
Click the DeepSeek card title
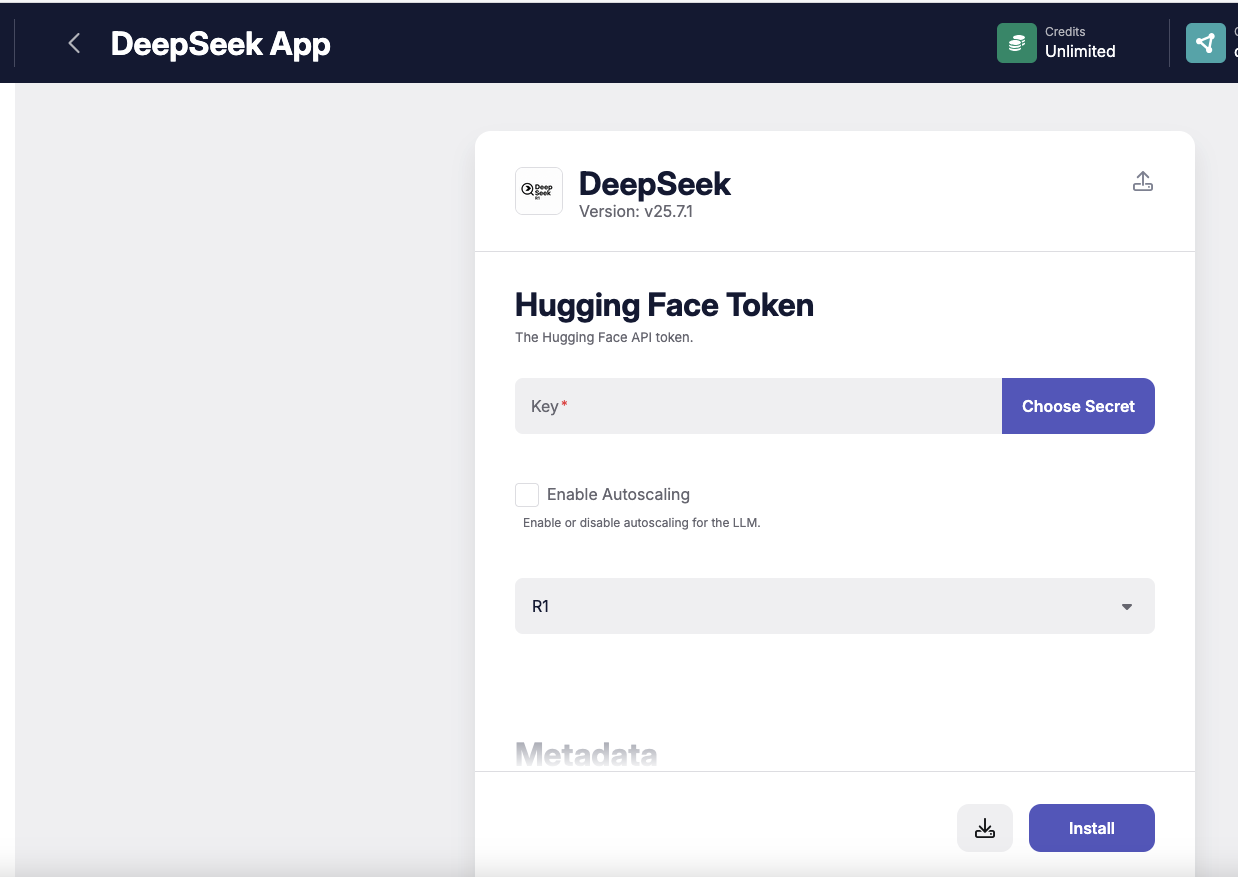pos(655,184)
